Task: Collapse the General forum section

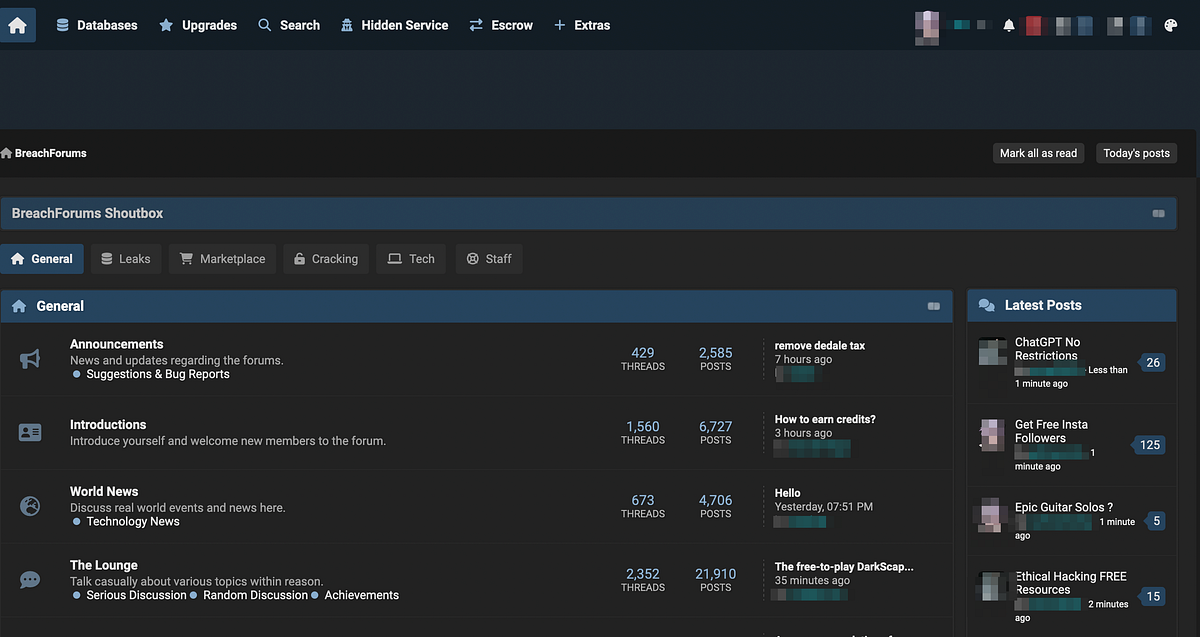Action: coord(934,306)
